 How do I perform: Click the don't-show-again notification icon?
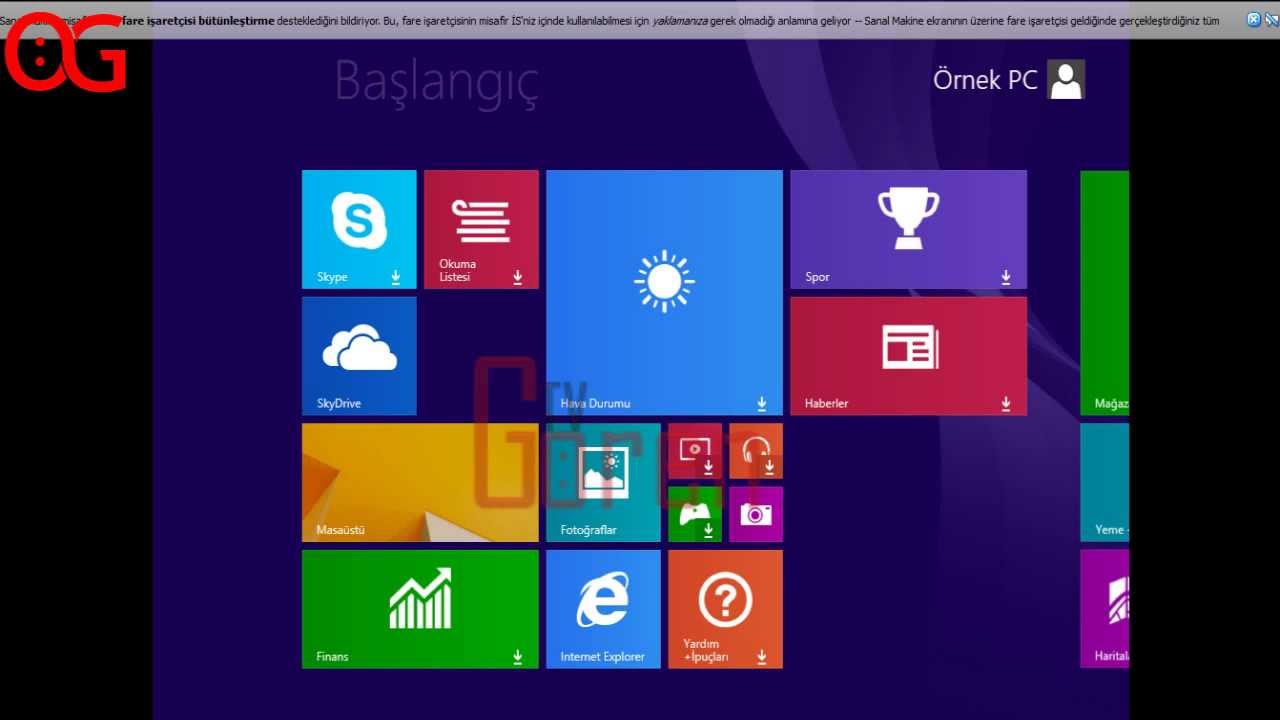[1270, 20]
